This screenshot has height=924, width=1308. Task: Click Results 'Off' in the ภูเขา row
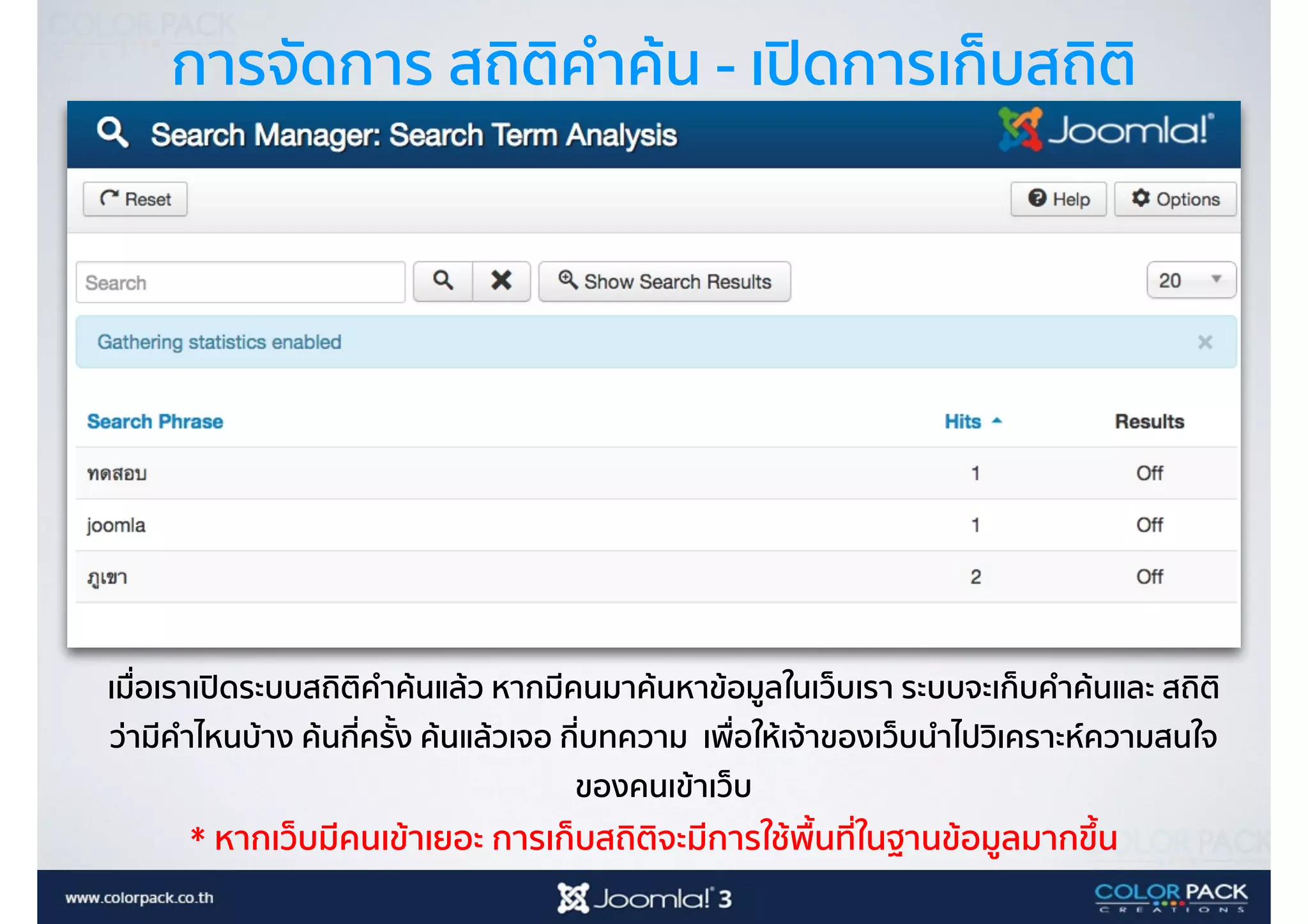(1150, 577)
